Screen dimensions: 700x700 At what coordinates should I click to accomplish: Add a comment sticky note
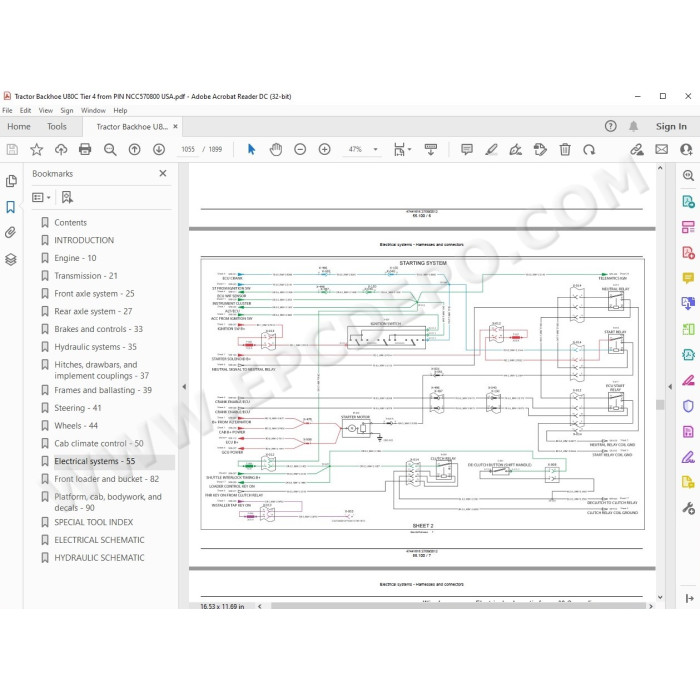pos(467,150)
